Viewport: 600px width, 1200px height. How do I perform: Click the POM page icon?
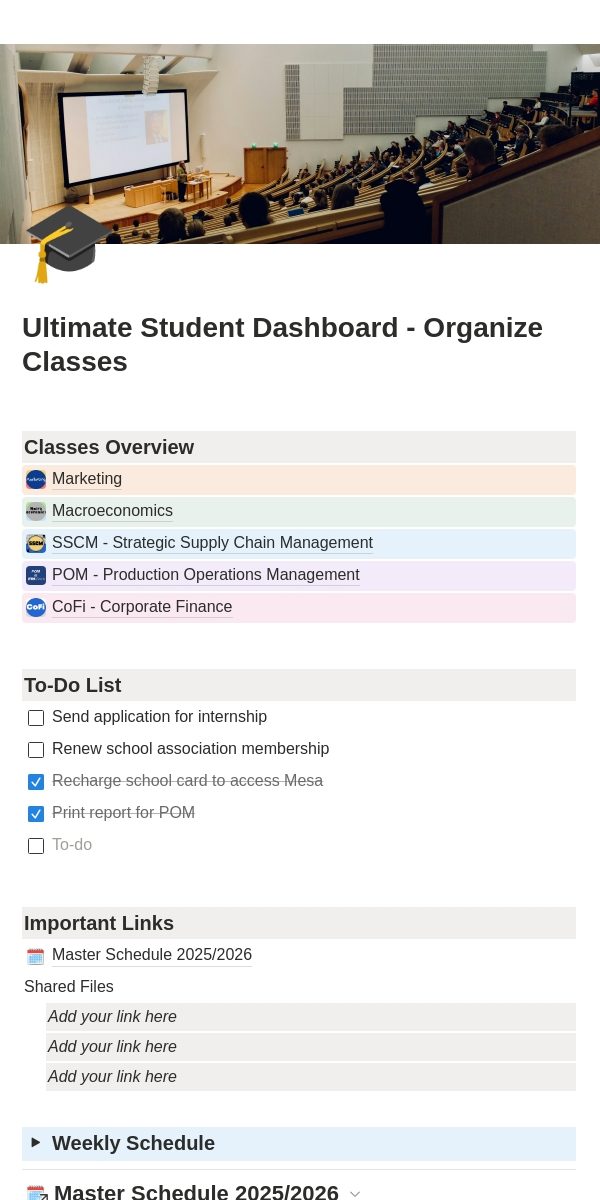pyautogui.click(x=36, y=576)
